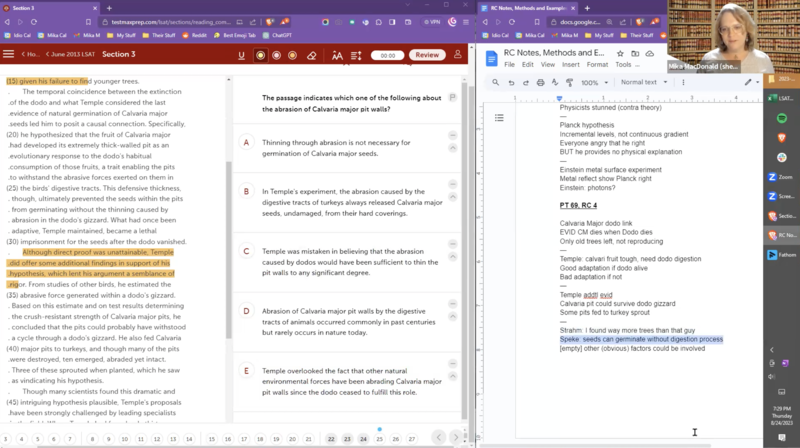The width and height of the screenshot is (800, 448).
Task: Select answer choice E
Action: pos(246,372)
